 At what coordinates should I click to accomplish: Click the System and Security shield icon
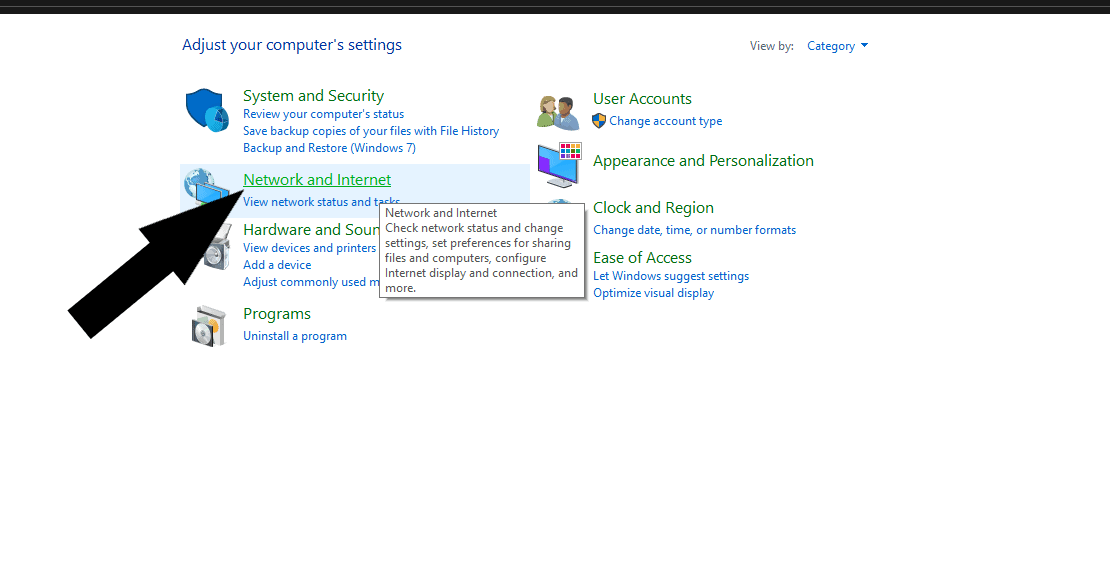tap(207, 110)
